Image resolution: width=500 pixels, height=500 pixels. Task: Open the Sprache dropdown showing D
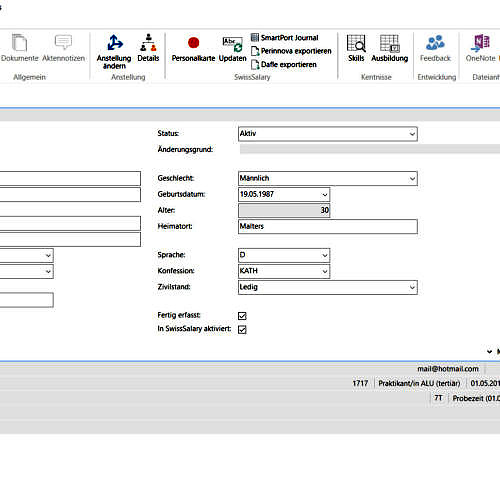[325, 255]
